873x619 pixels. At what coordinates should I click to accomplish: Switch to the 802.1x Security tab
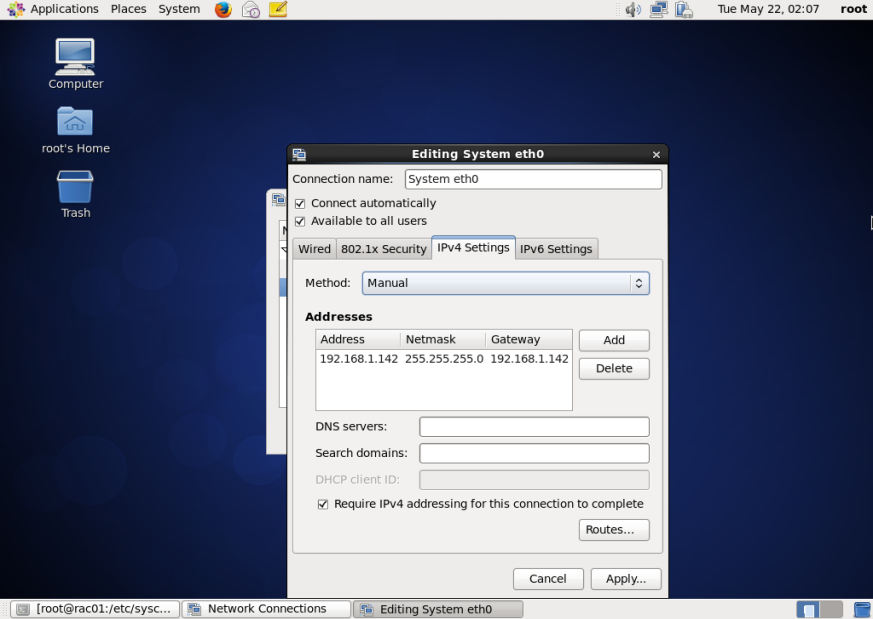[384, 248]
